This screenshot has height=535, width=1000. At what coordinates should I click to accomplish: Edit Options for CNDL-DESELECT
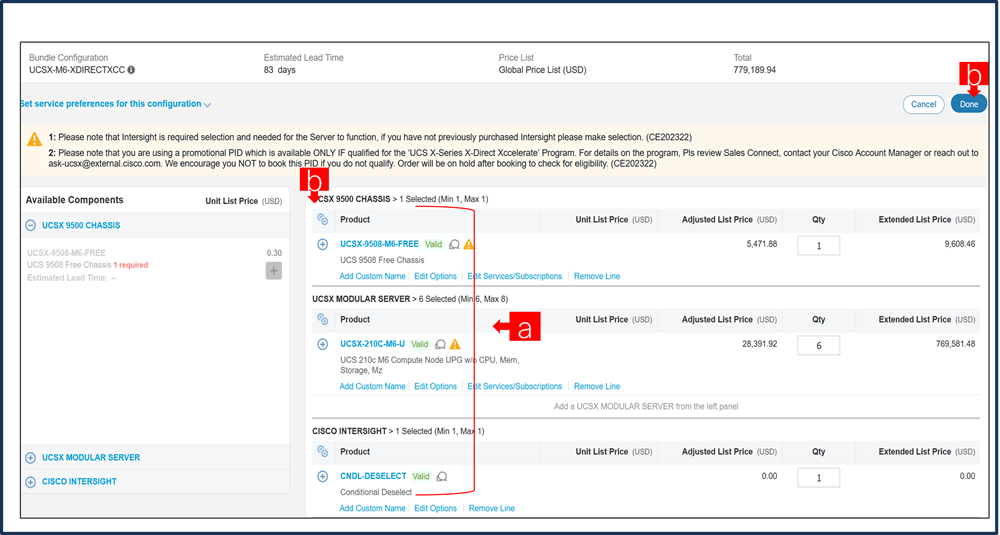click(x=436, y=509)
